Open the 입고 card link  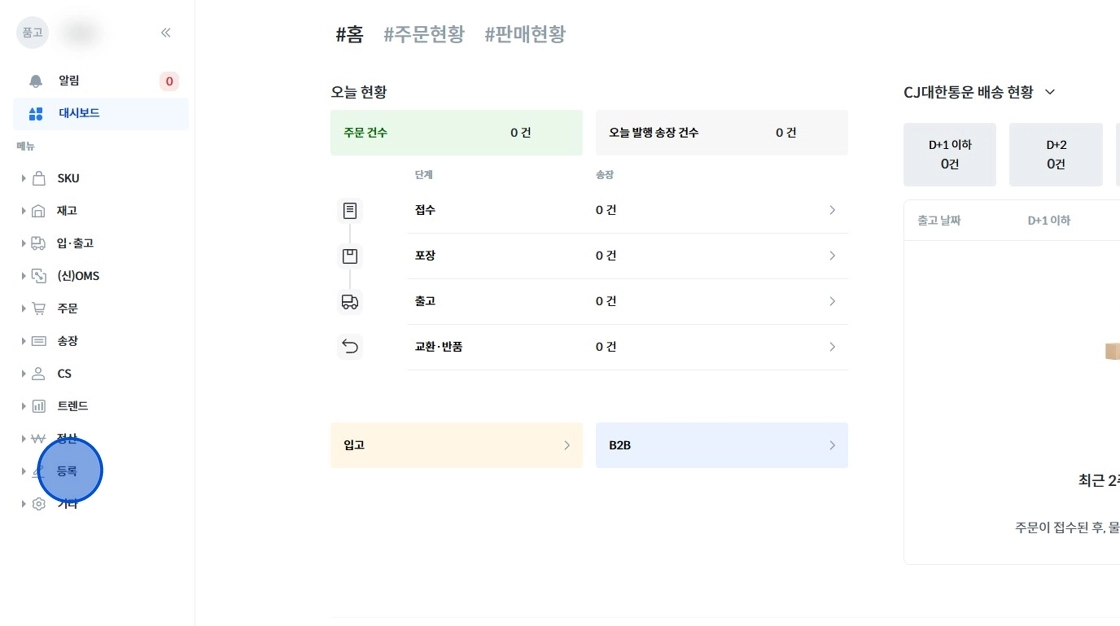click(456, 445)
